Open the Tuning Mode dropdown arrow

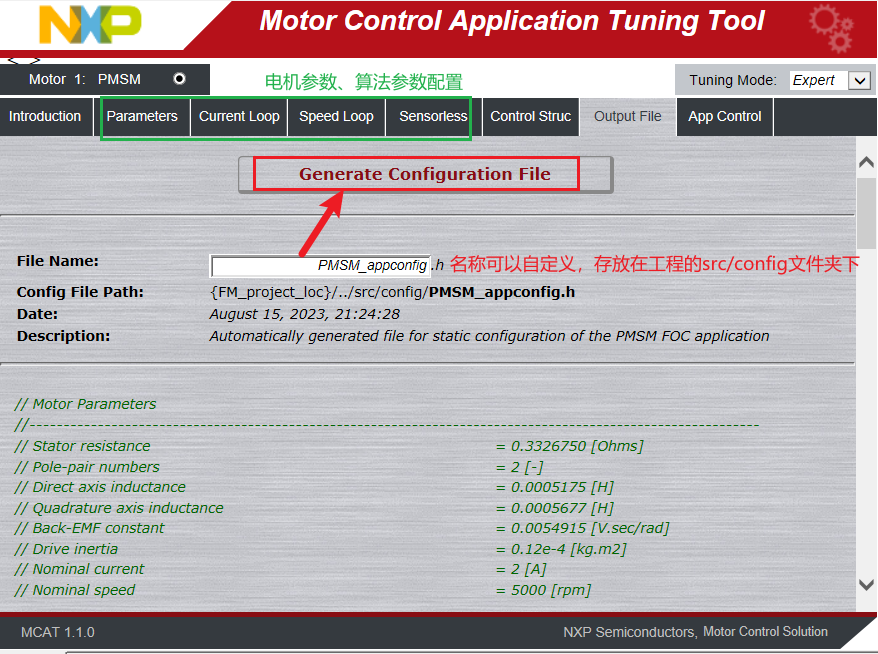click(860, 81)
